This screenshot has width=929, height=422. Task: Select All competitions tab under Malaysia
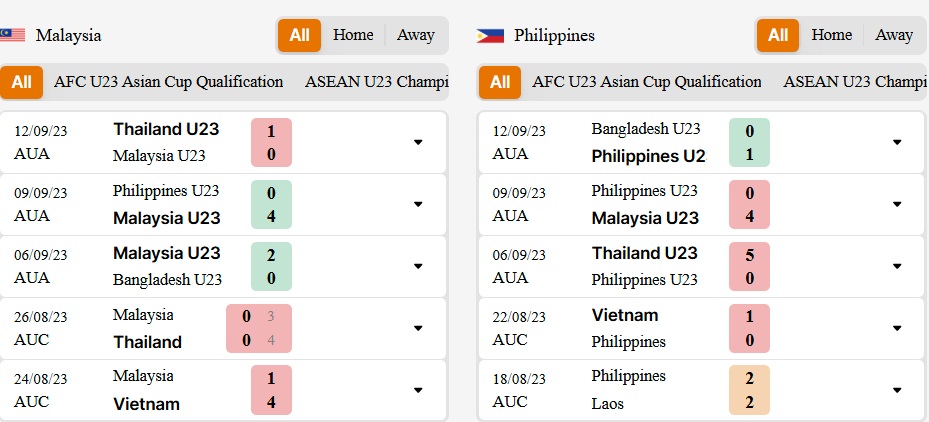point(21,82)
